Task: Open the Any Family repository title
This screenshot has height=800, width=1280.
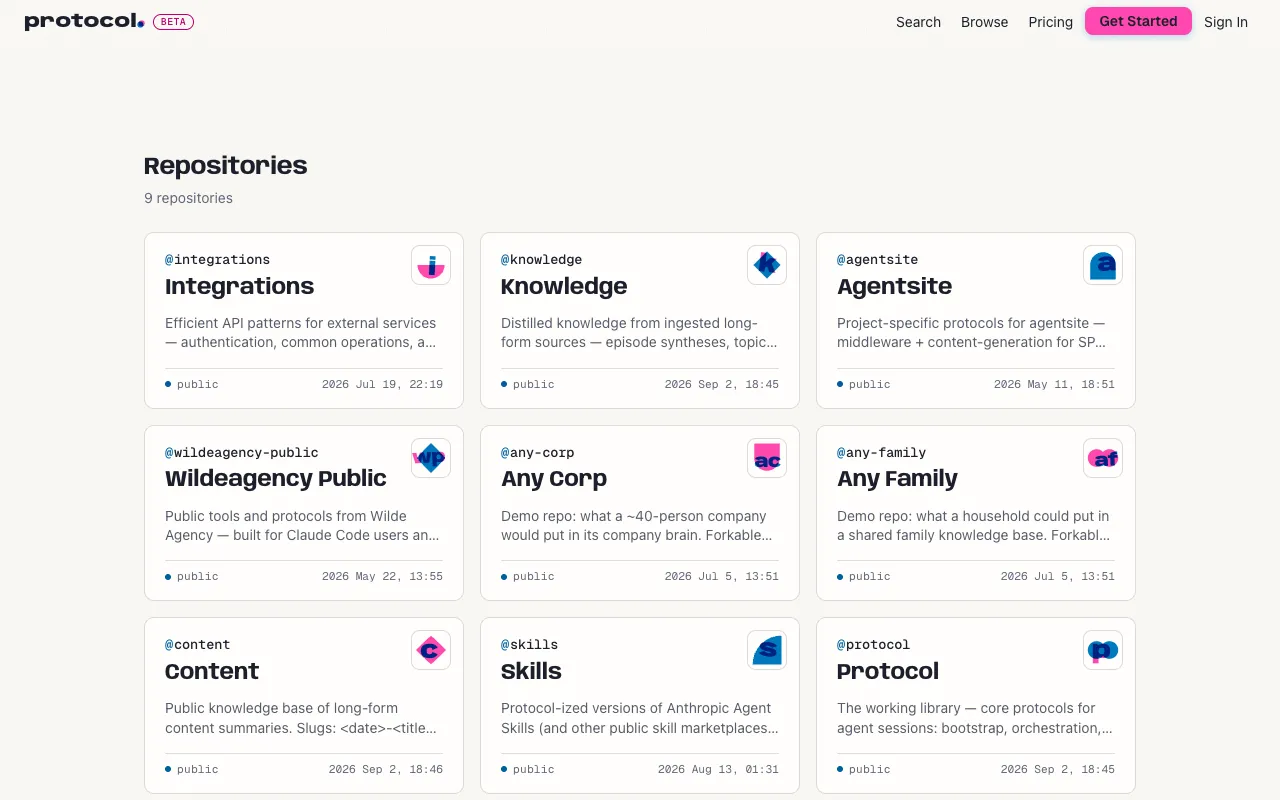Action: (x=897, y=478)
